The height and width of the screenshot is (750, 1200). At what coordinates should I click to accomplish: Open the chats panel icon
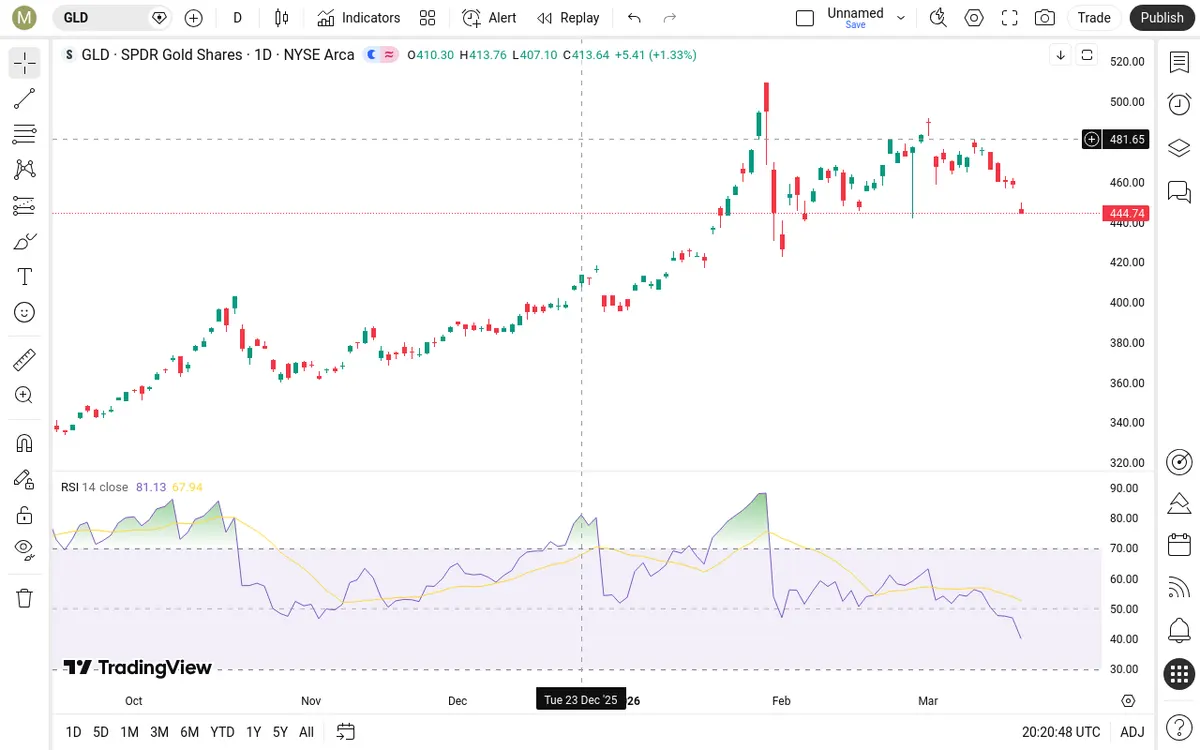[x=1179, y=191]
